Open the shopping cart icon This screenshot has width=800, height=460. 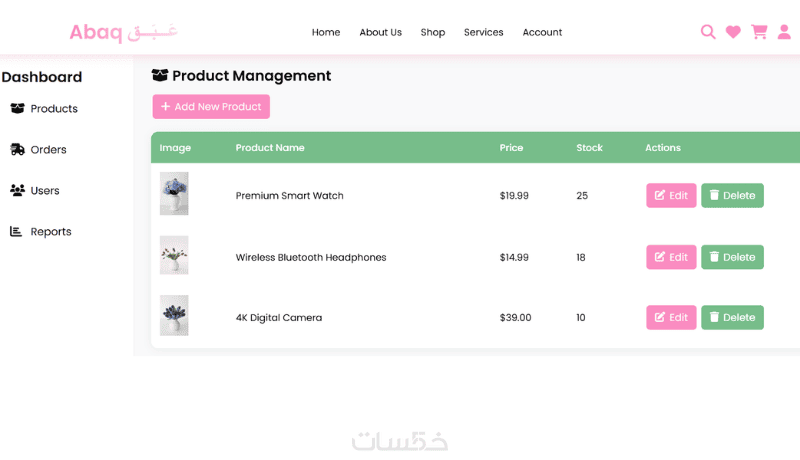[x=759, y=32]
